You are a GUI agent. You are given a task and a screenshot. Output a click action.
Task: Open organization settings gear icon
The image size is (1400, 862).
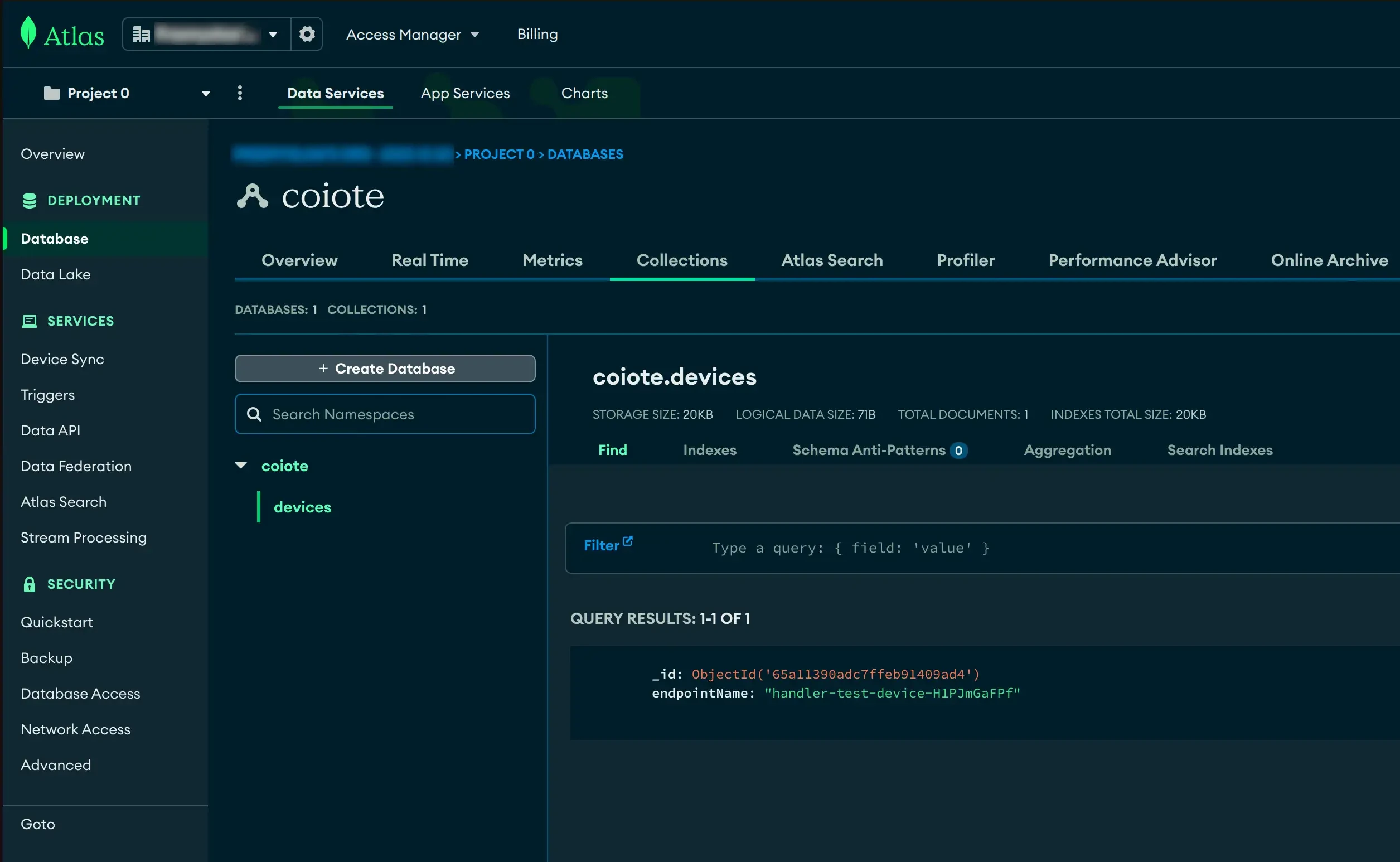[x=307, y=34]
